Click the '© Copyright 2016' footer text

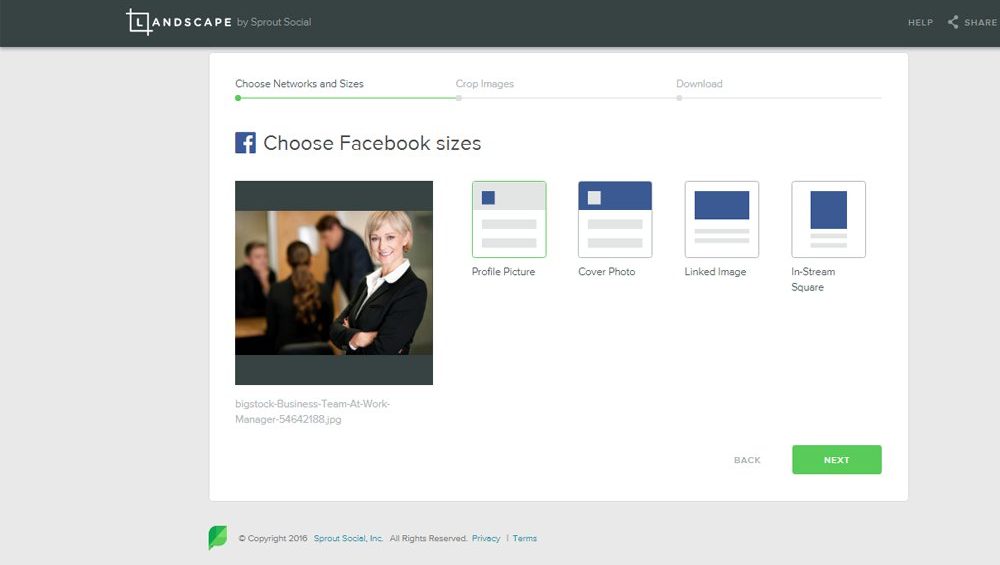click(x=273, y=538)
